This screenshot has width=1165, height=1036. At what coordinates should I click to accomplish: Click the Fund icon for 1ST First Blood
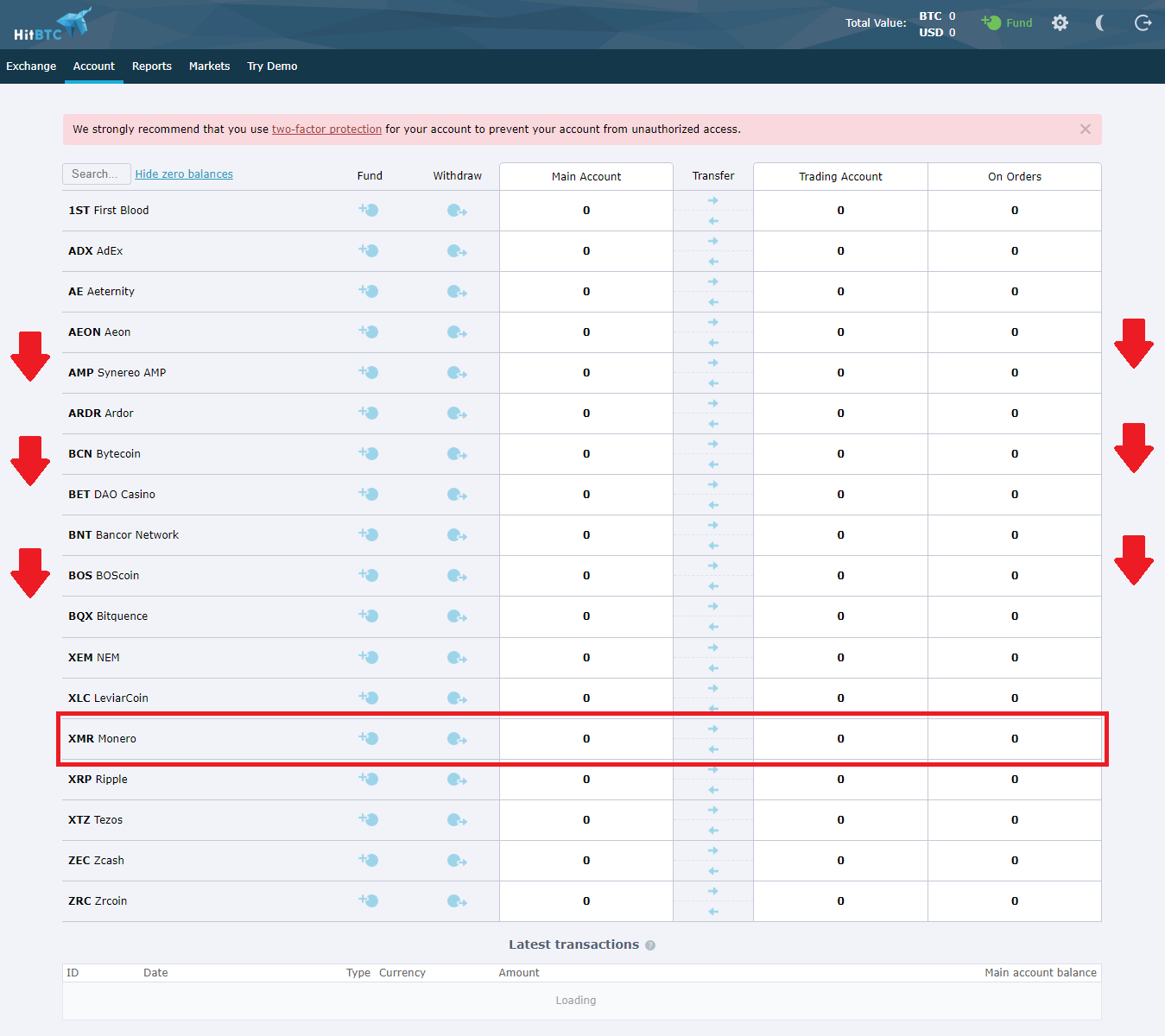(369, 210)
